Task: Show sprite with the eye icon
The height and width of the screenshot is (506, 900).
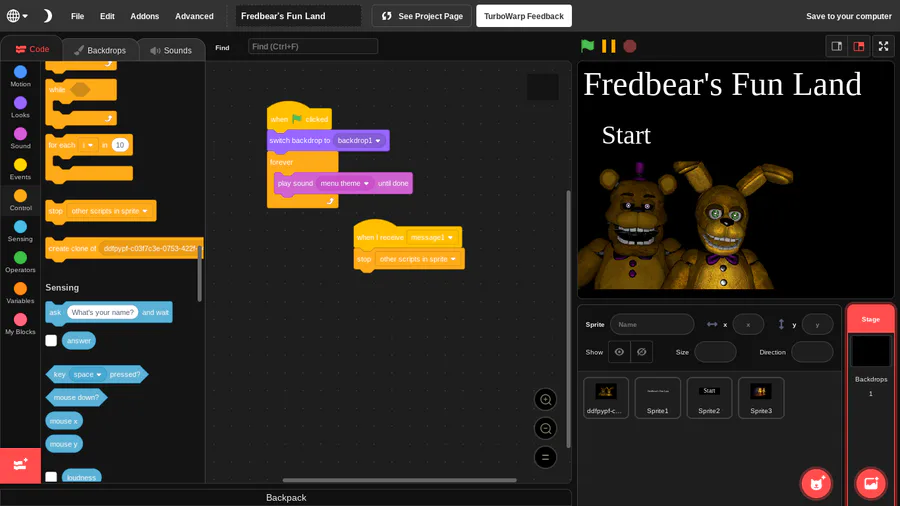Action: (x=619, y=352)
